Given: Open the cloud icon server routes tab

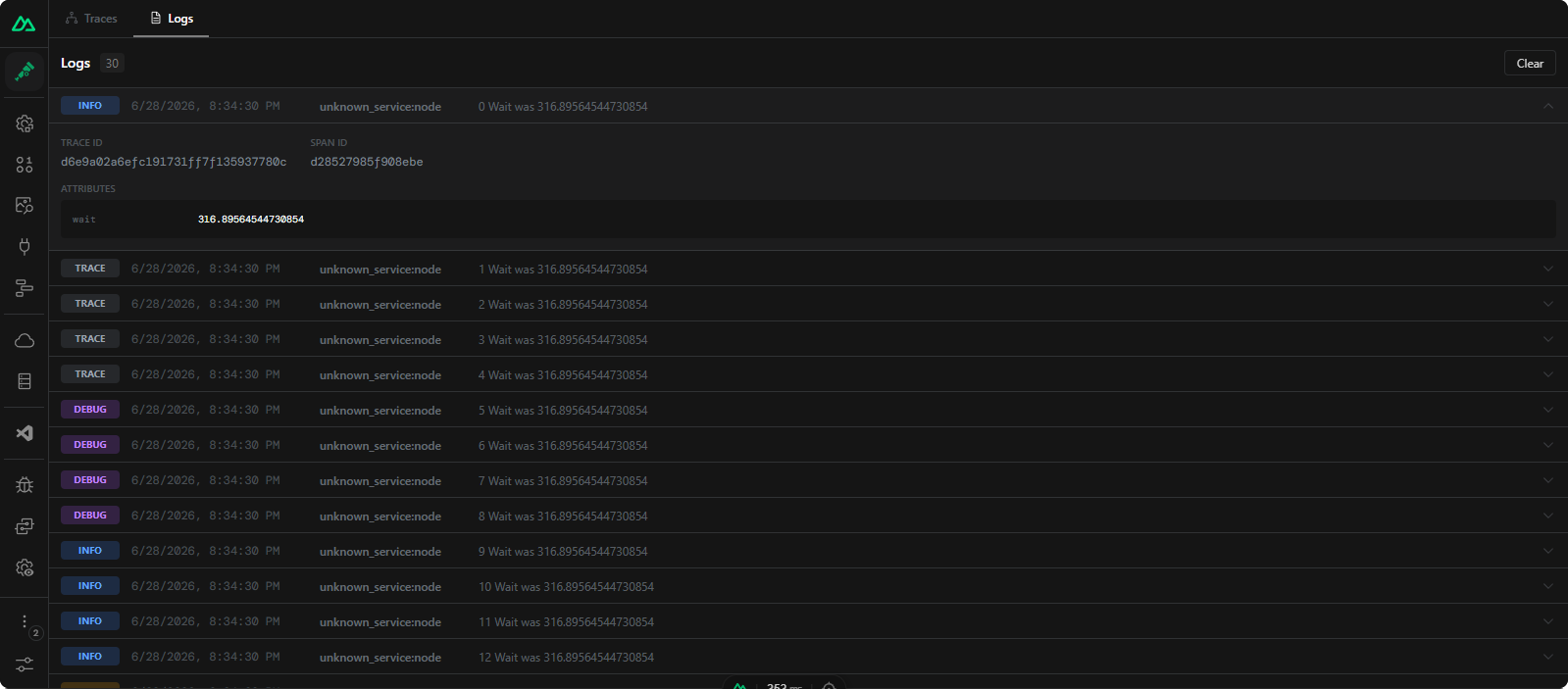Looking at the screenshot, I should coord(25,340).
